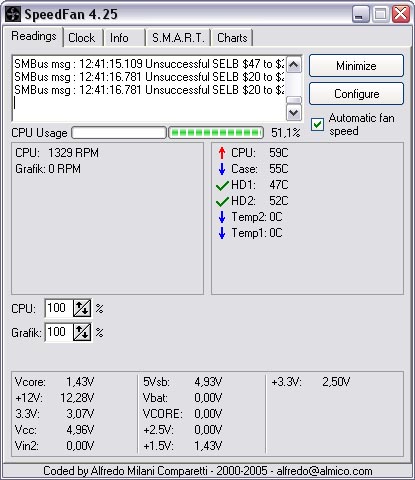Click the VCORE 0,00V reading
This screenshot has height=480, width=415.
(x=183, y=414)
